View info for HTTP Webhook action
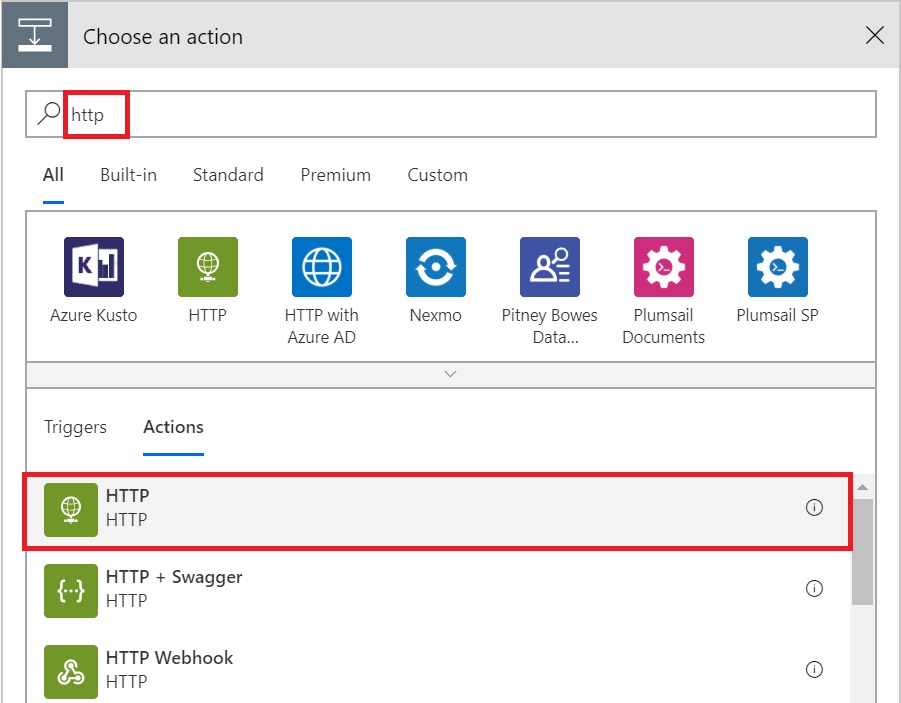 point(814,670)
